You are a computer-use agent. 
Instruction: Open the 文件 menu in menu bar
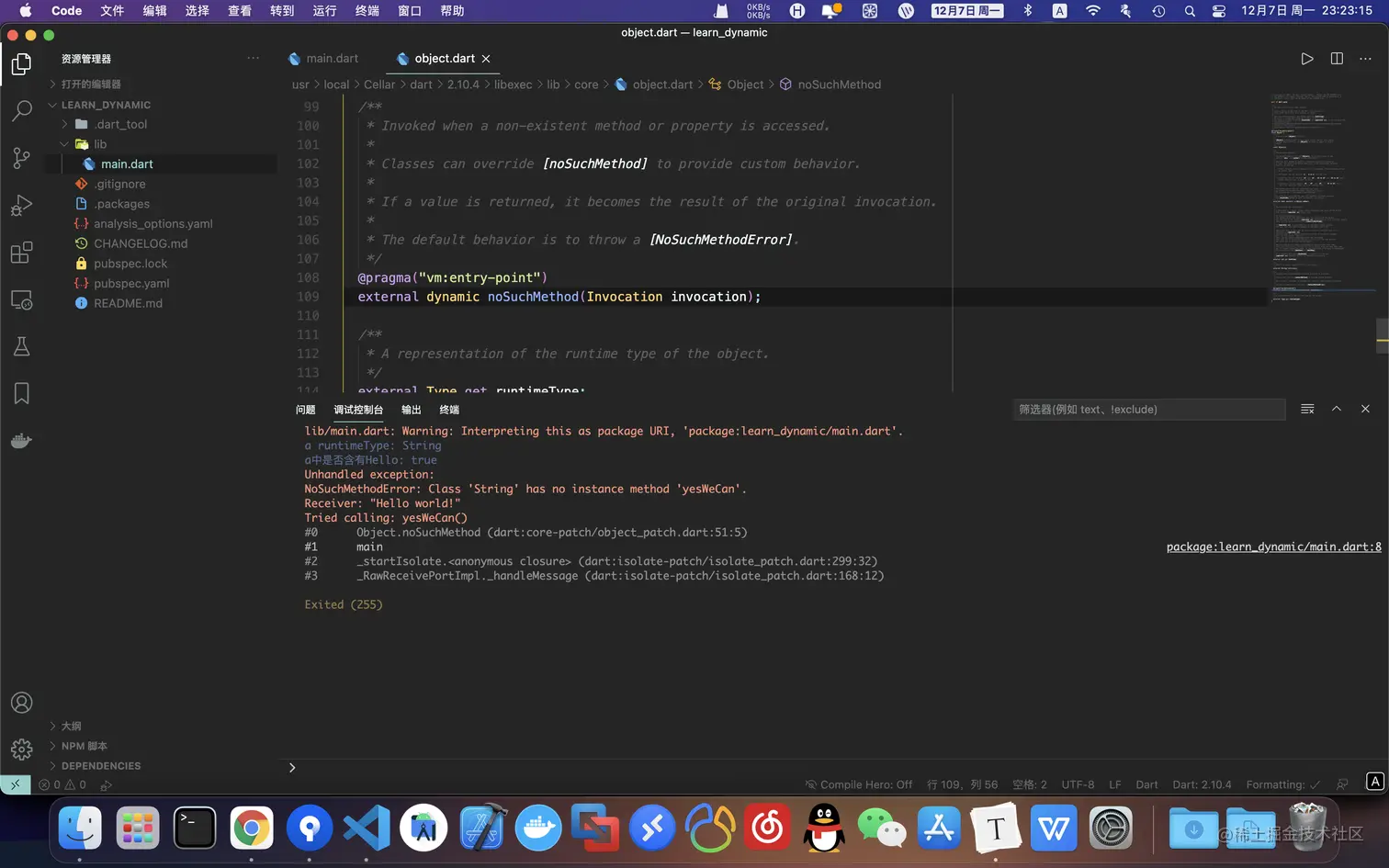pyautogui.click(x=112, y=11)
